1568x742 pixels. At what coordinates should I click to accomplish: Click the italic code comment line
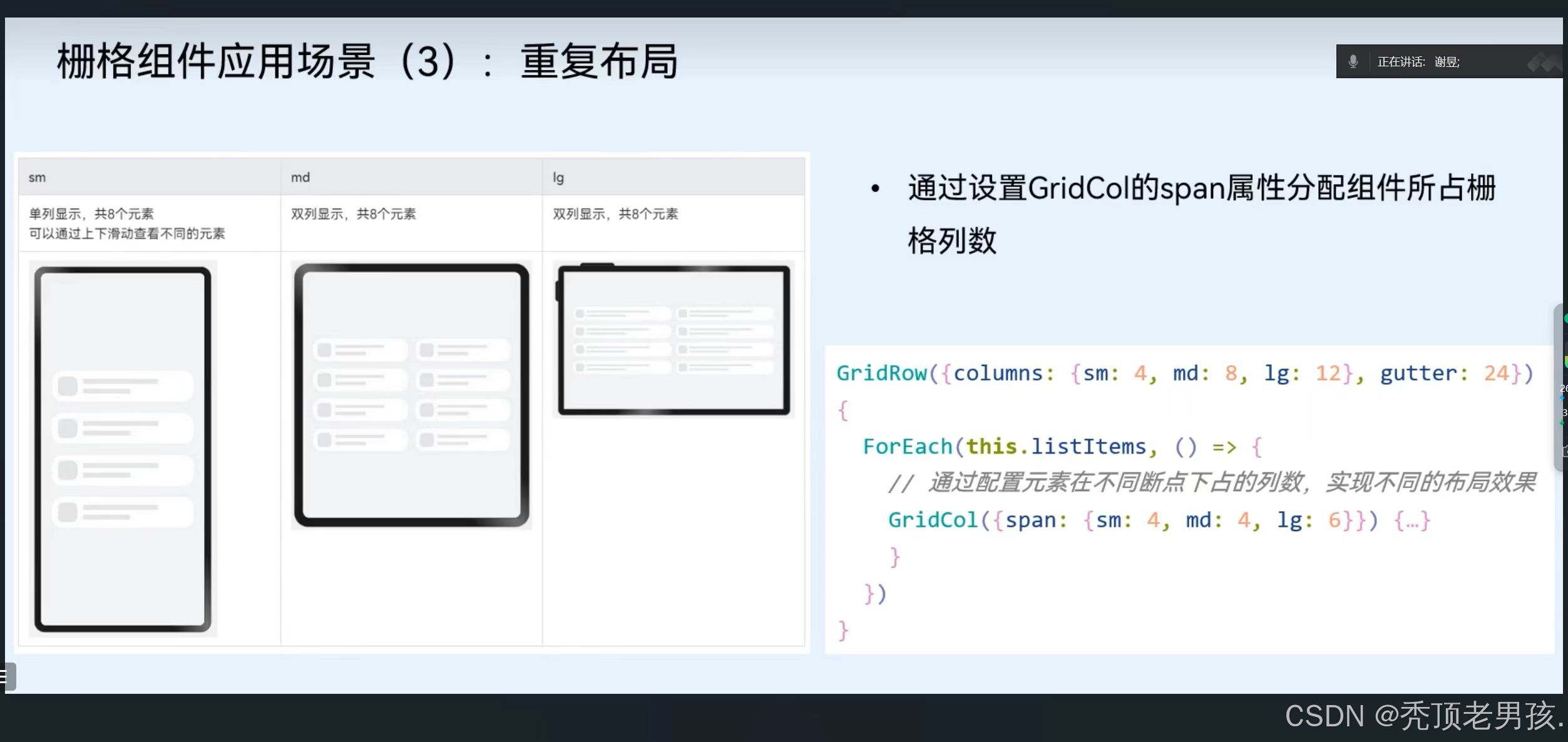pos(1211,483)
